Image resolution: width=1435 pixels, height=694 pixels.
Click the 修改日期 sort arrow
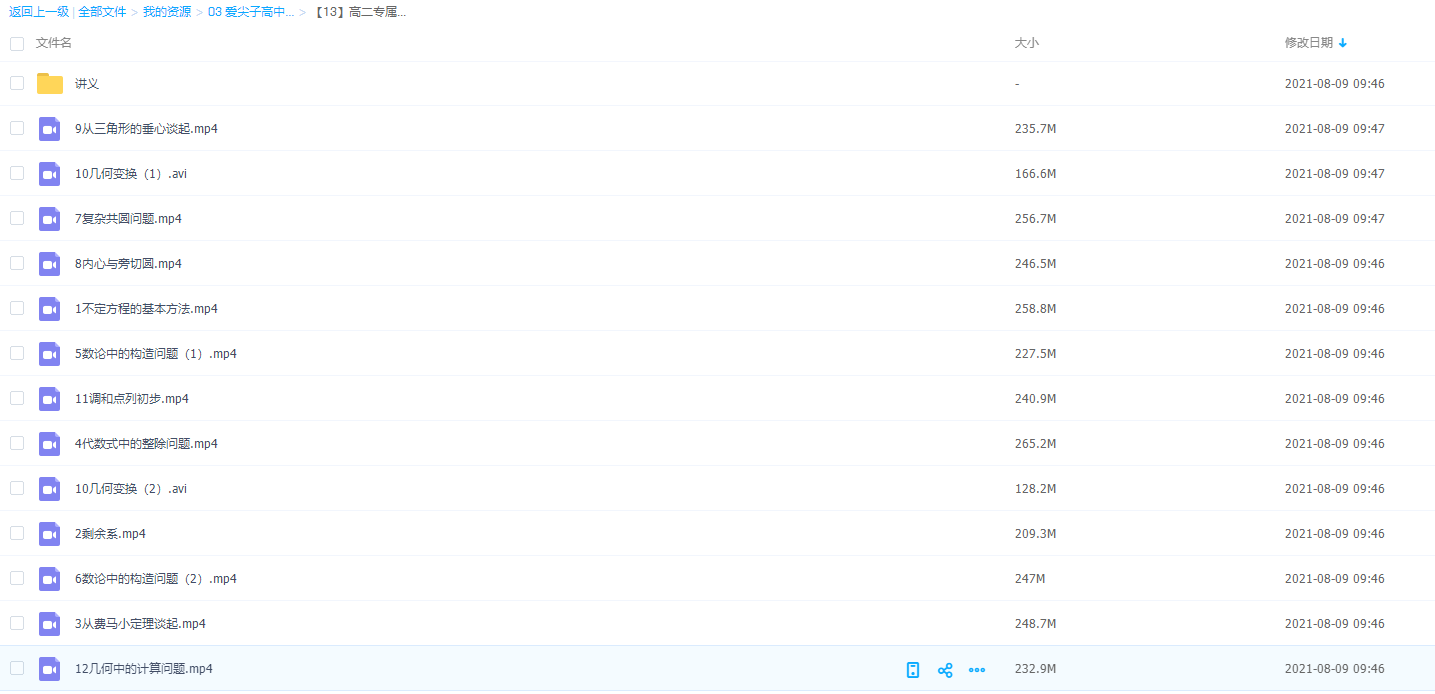(x=1343, y=43)
